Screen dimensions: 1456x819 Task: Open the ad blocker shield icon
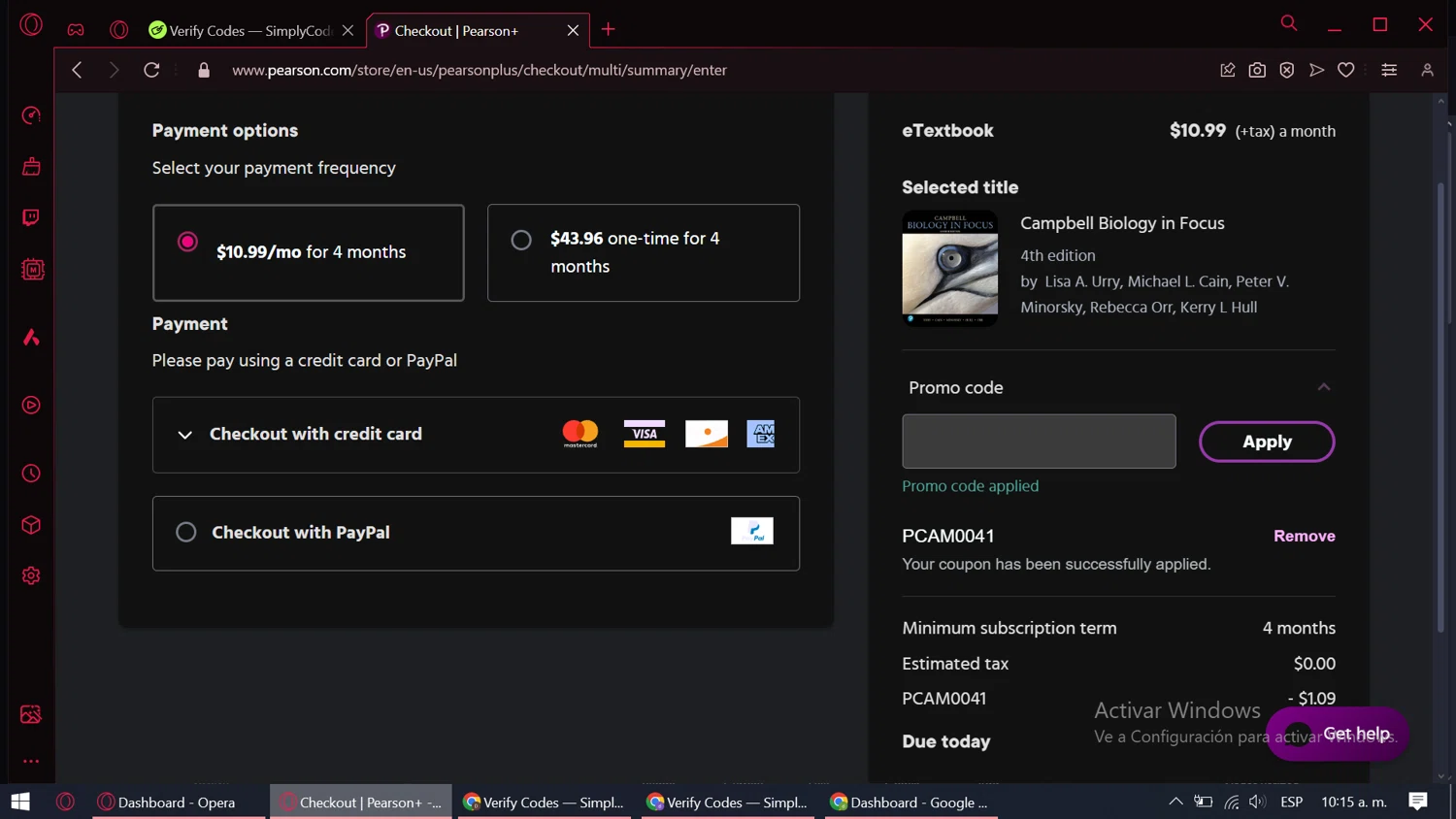pos(1287,70)
